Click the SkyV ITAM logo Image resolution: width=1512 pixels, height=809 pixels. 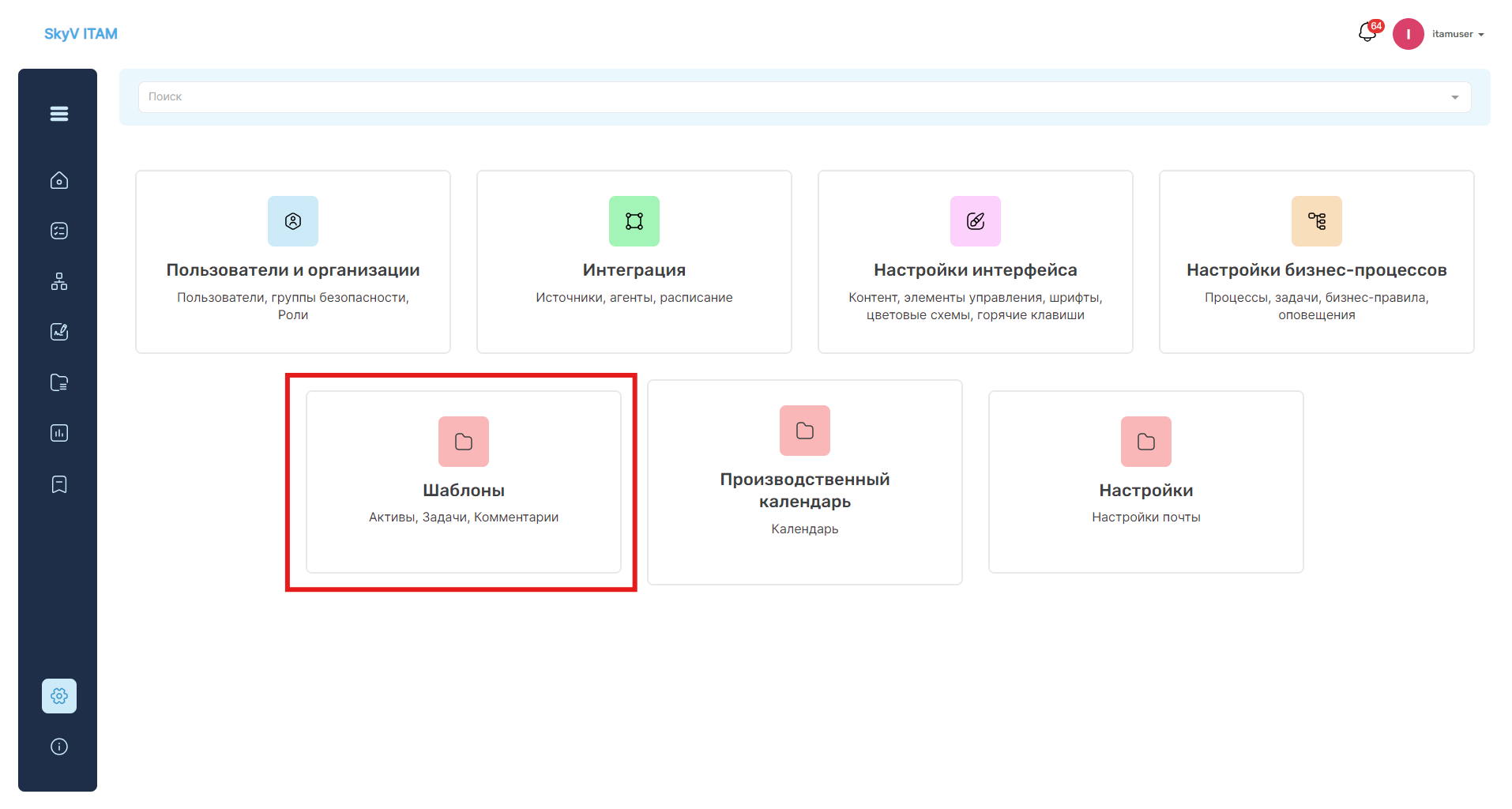coord(81,34)
